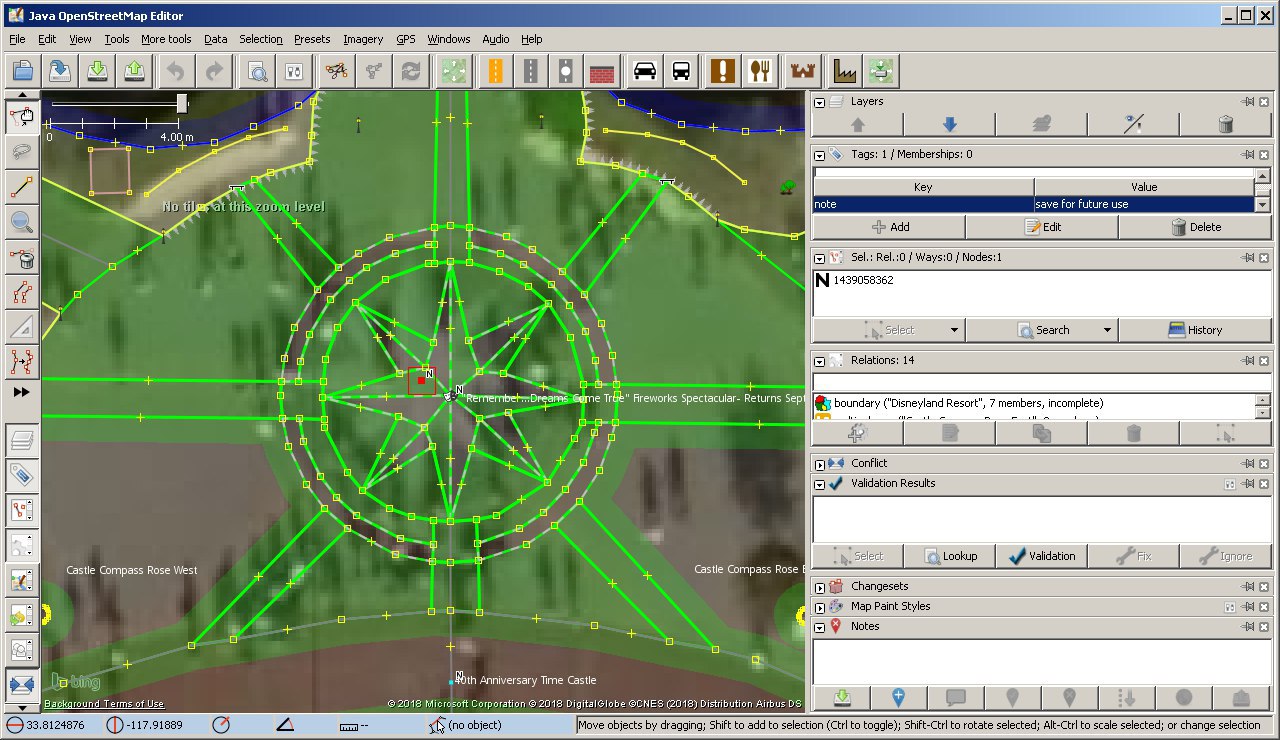Activate the Select objects hand tool
The image size is (1280, 740).
tap(22, 116)
